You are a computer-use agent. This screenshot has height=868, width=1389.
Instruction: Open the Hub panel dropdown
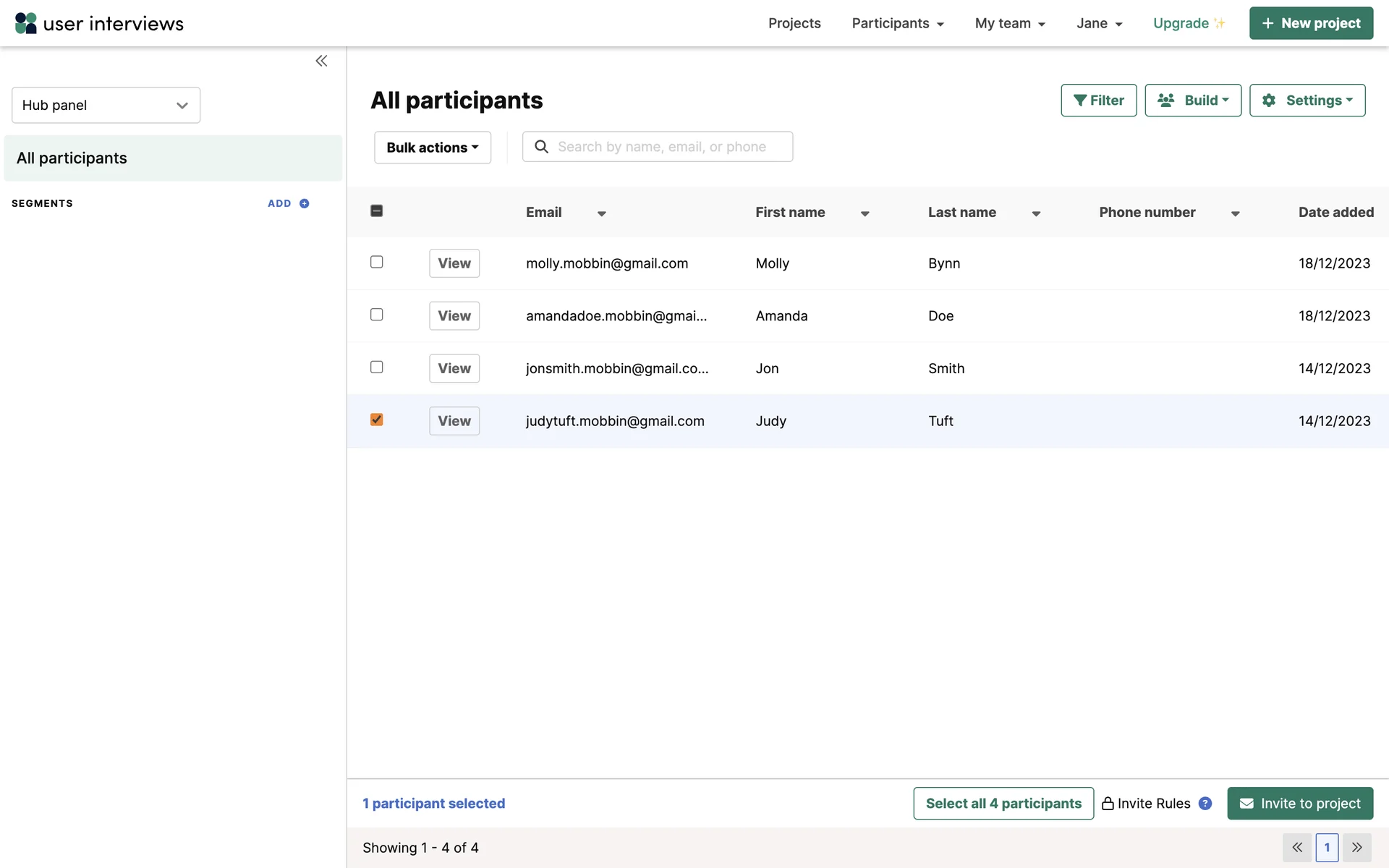pos(106,105)
